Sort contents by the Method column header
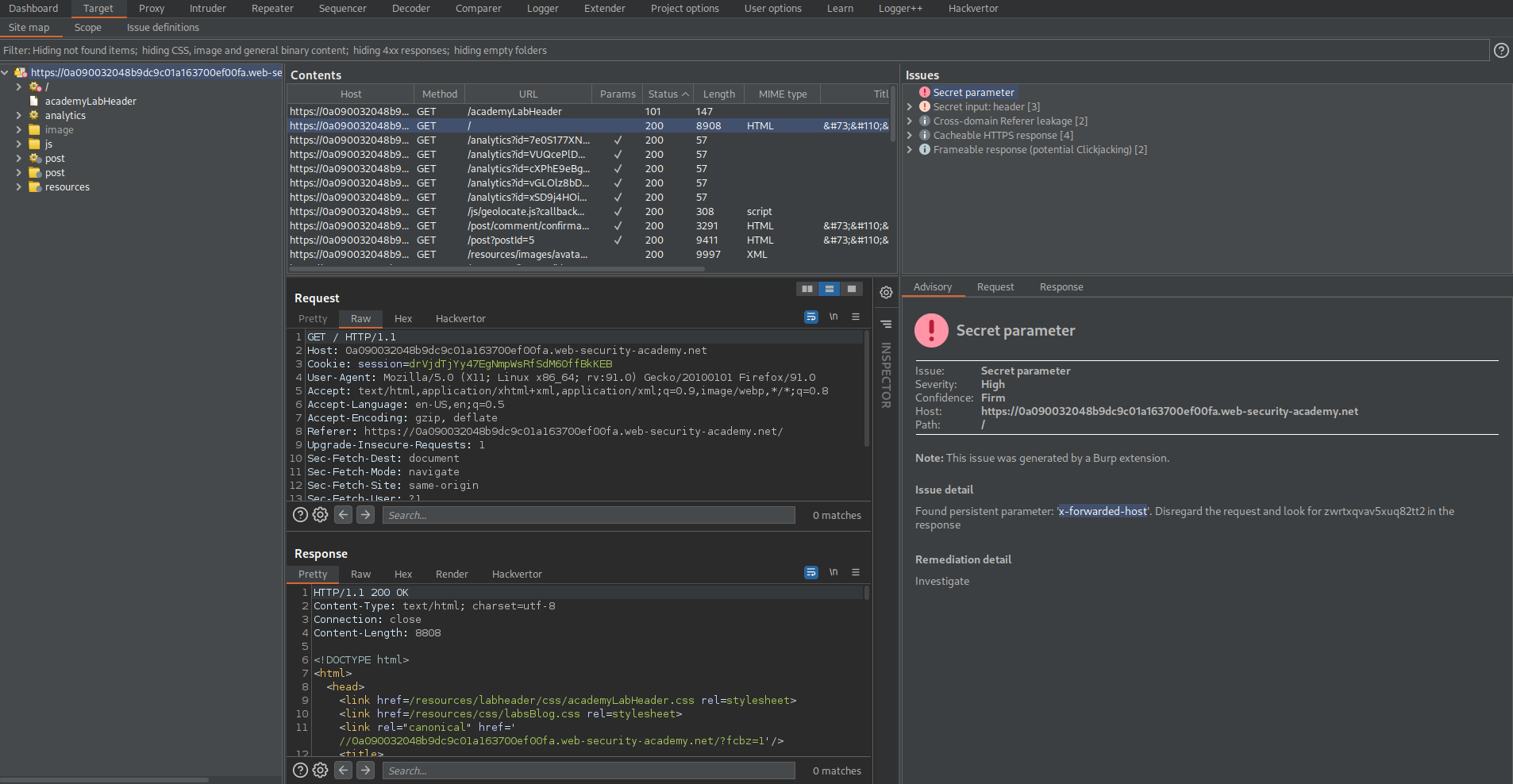The image size is (1513, 784). point(439,94)
